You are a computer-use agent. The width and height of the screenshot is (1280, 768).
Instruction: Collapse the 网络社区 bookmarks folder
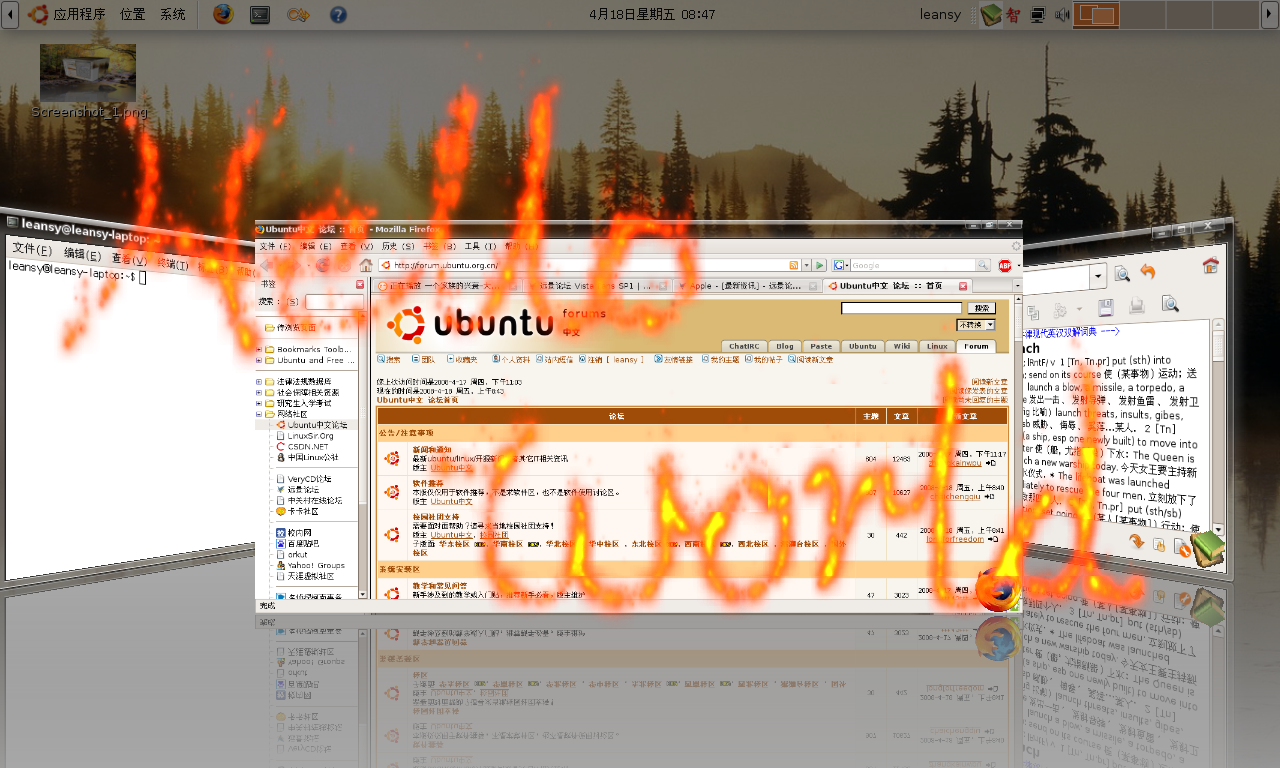(x=259, y=414)
